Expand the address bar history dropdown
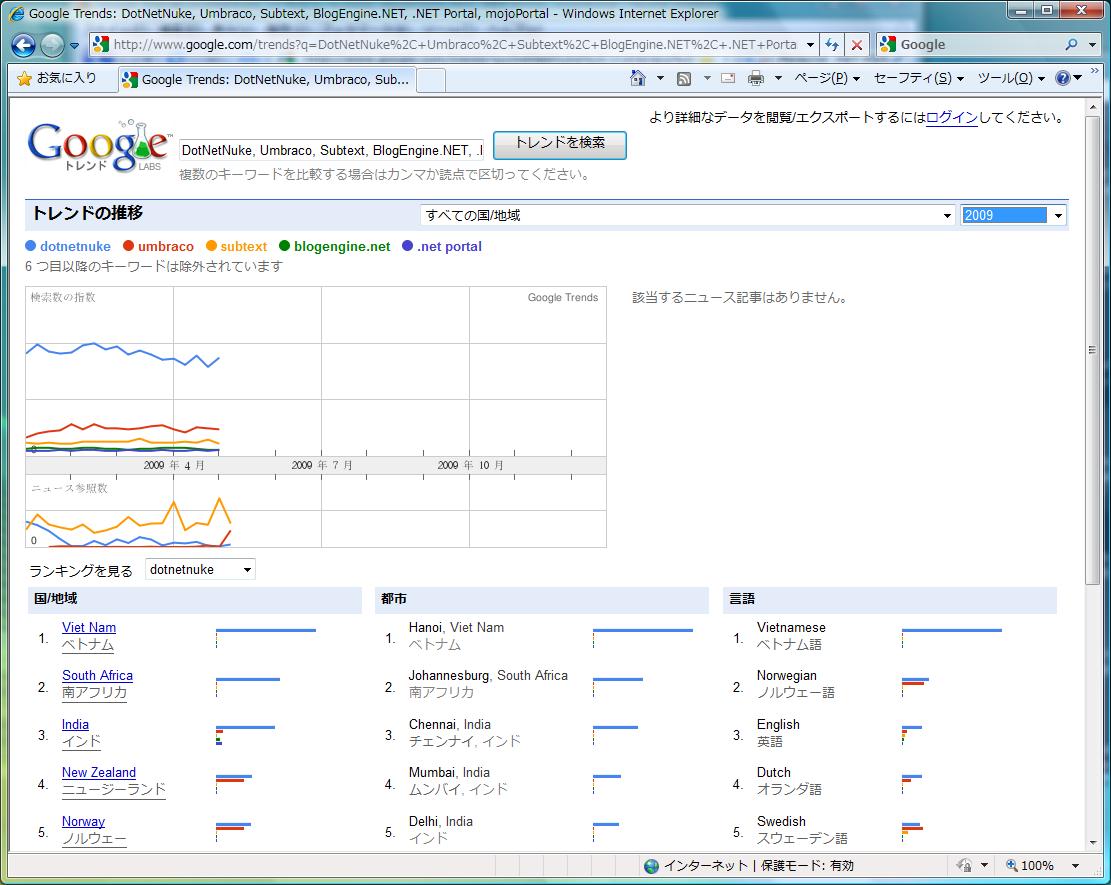The image size is (1111, 885). 810,45
